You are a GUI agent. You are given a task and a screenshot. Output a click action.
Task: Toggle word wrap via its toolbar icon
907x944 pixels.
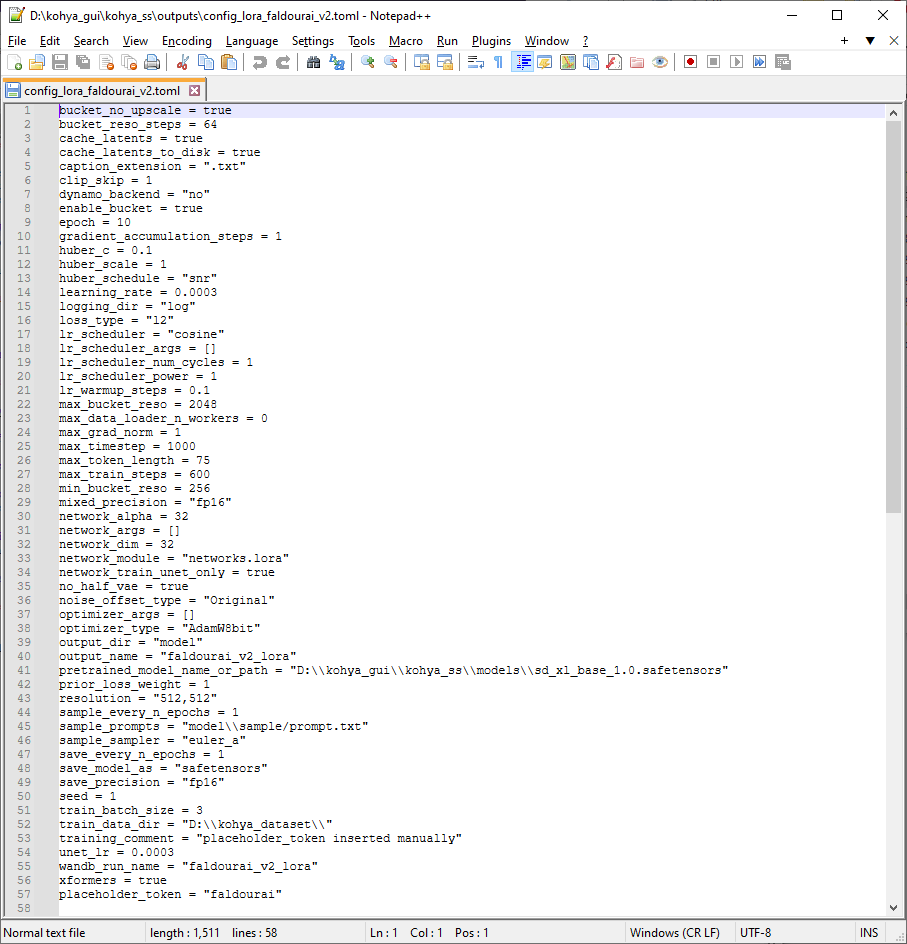pyautogui.click(x=476, y=61)
